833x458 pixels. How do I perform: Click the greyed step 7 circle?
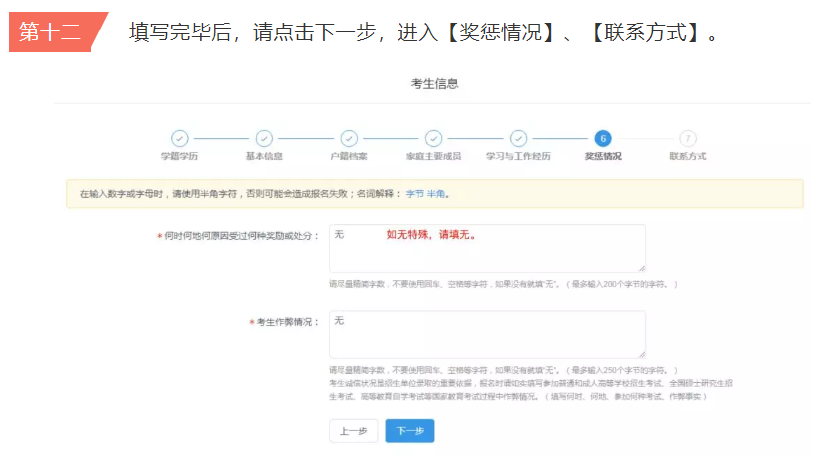(x=687, y=139)
